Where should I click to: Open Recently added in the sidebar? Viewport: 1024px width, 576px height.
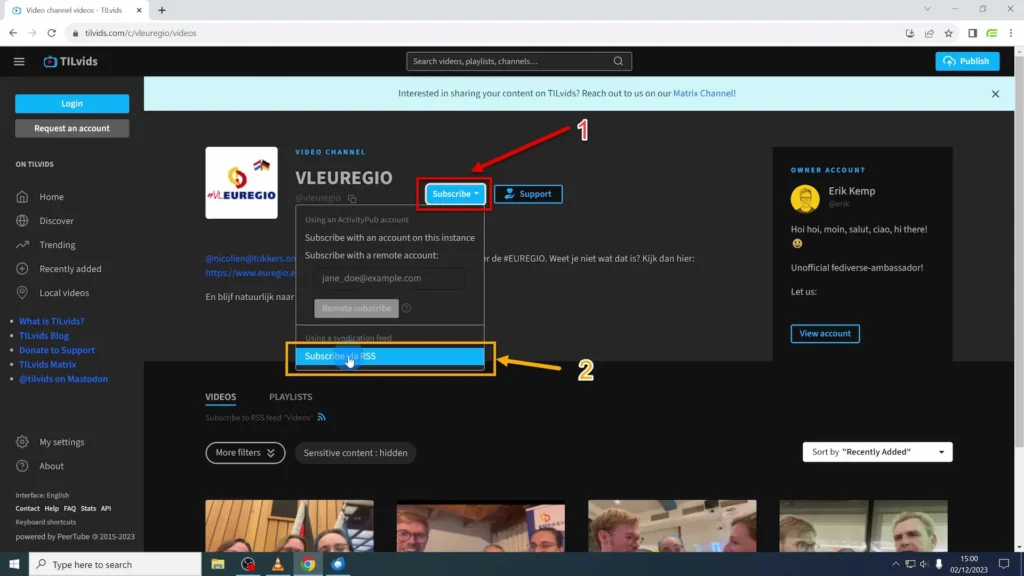pyautogui.click(x=72, y=268)
